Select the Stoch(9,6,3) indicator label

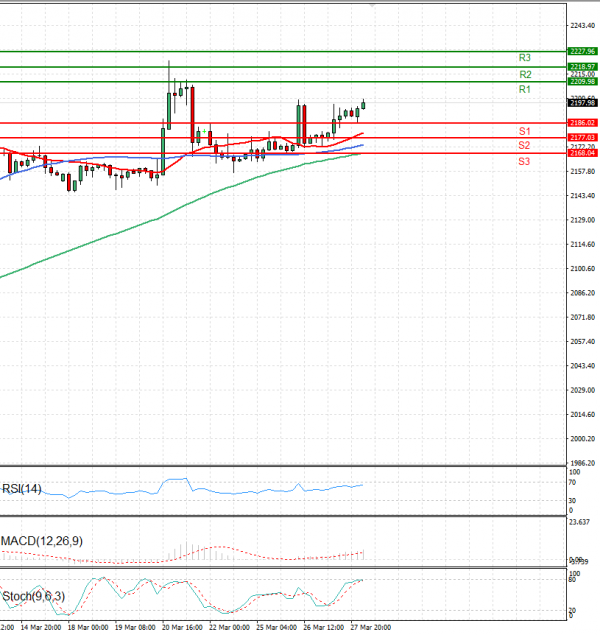click(35, 597)
